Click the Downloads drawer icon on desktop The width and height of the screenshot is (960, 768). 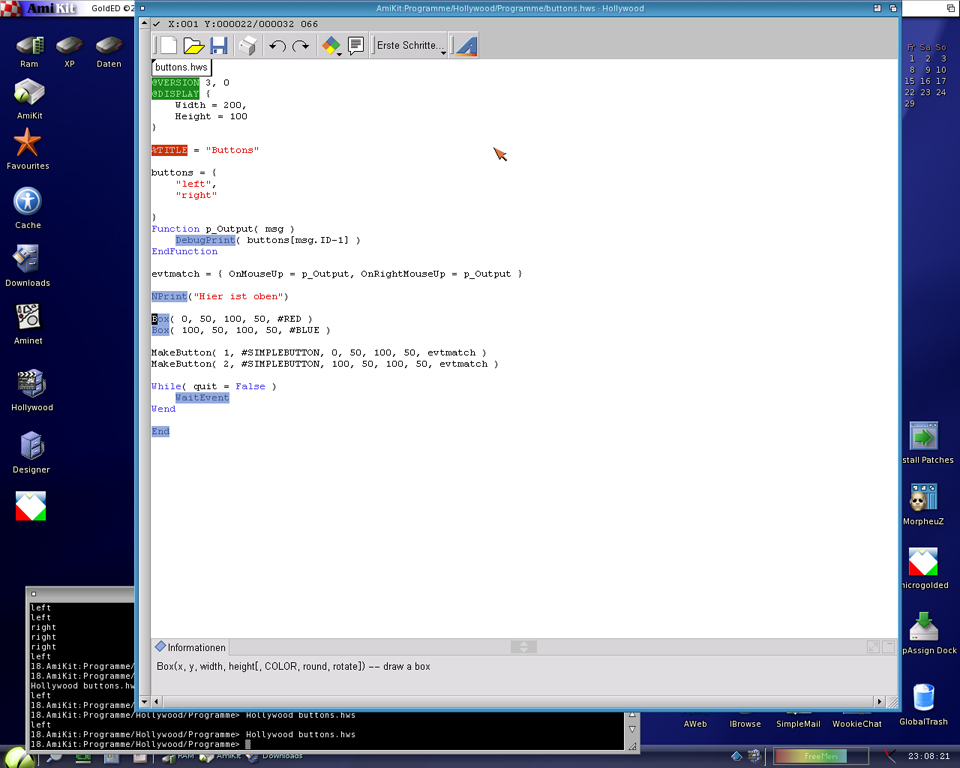pyautogui.click(x=27, y=260)
